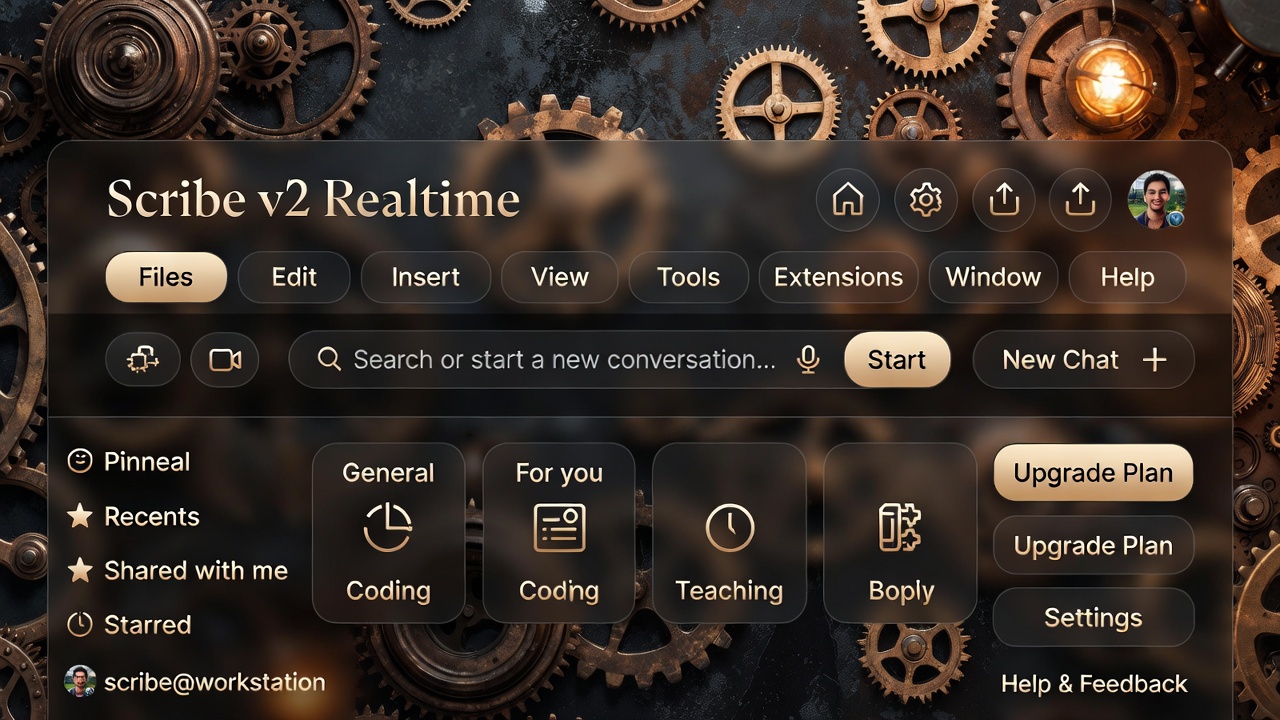Open settings via the gear icon
The height and width of the screenshot is (720, 1280).
pyautogui.click(x=925, y=200)
